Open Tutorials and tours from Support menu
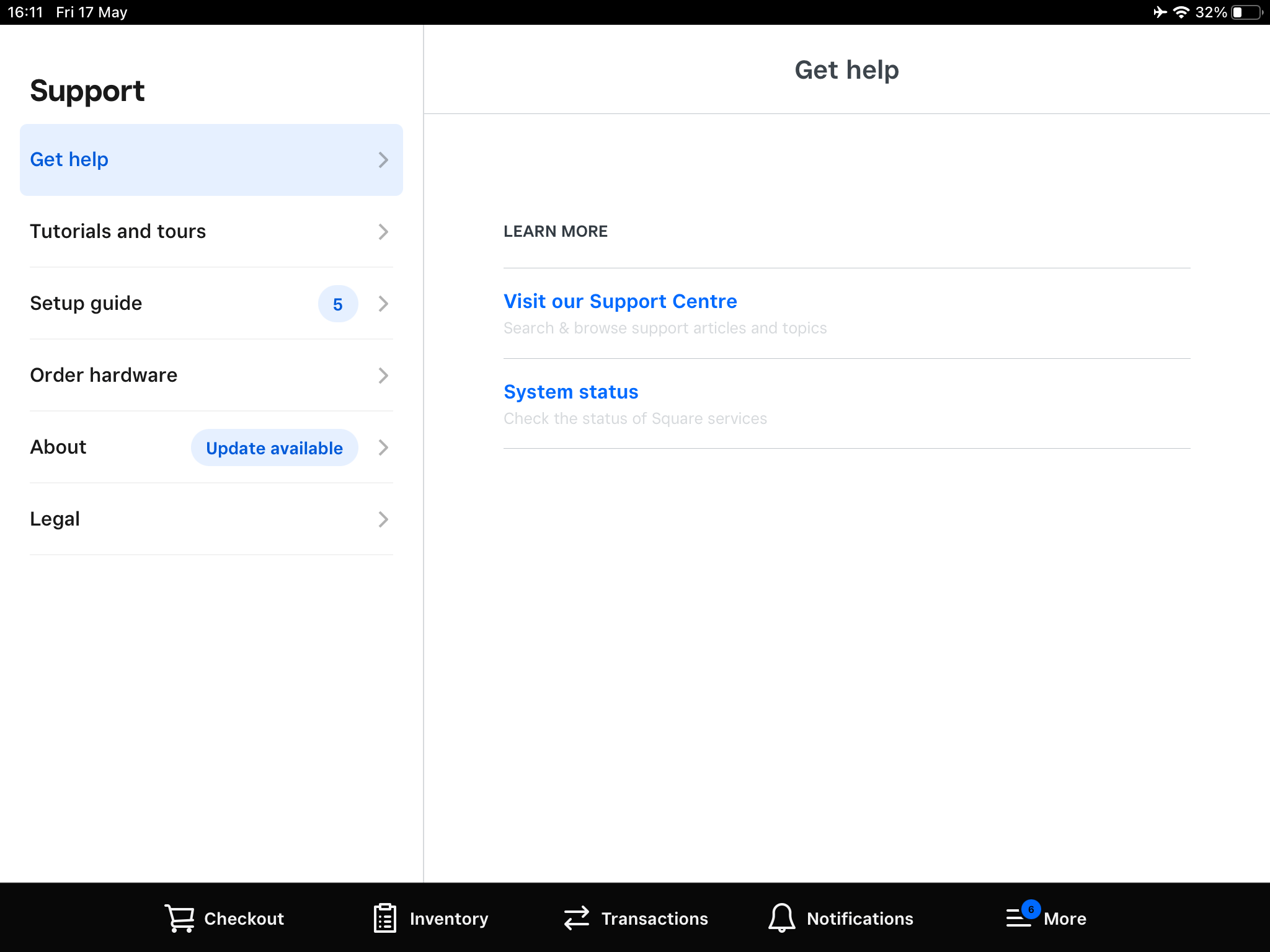Image resolution: width=1270 pixels, height=952 pixels. pos(211,231)
